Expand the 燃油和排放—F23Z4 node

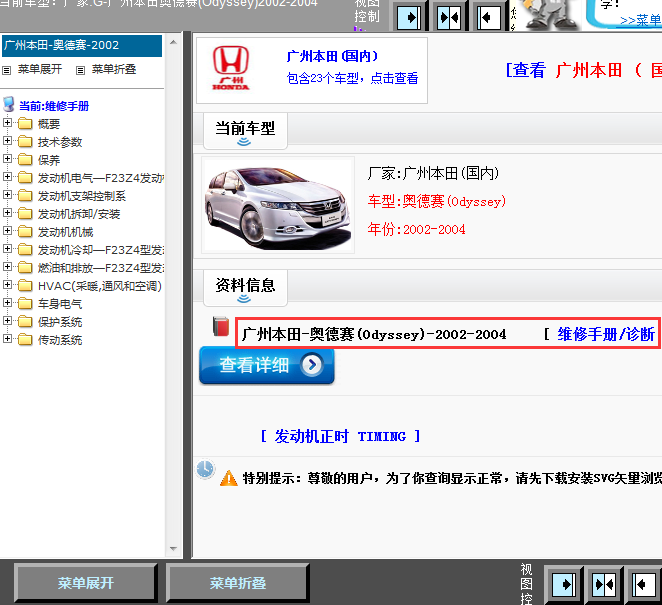coord(7,266)
